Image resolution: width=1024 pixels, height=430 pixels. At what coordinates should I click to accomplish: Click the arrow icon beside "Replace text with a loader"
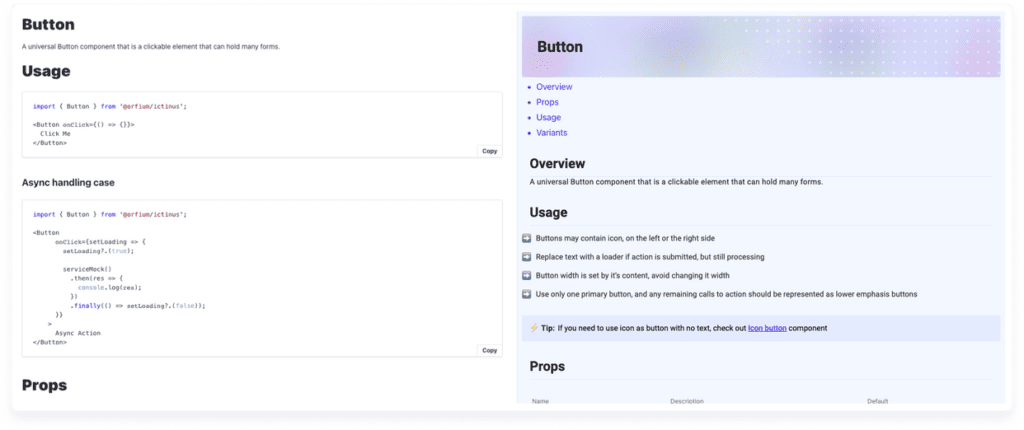coord(527,257)
